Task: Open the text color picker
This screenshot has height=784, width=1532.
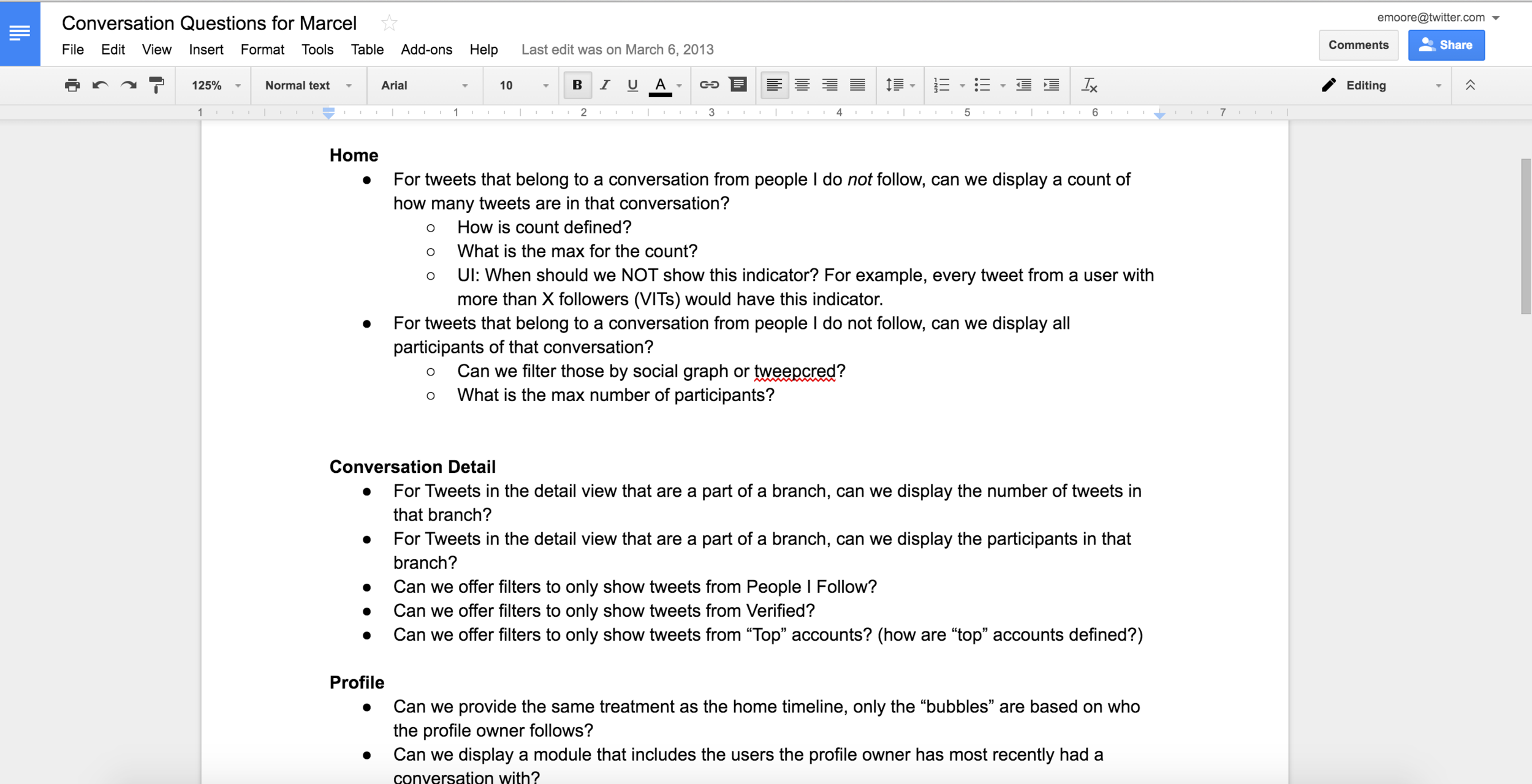Action: [x=661, y=85]
